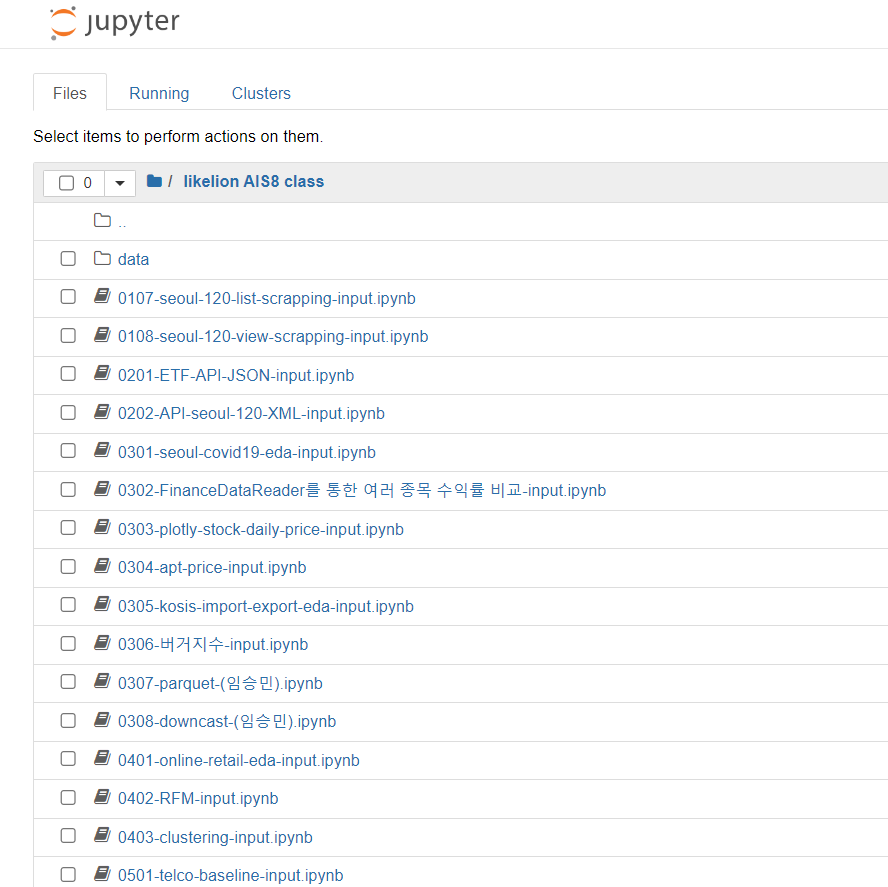Click notebook icon for 0301-seoul-covid19-eda-input.ipynb
Screen dimensions: 888x887
102,450
